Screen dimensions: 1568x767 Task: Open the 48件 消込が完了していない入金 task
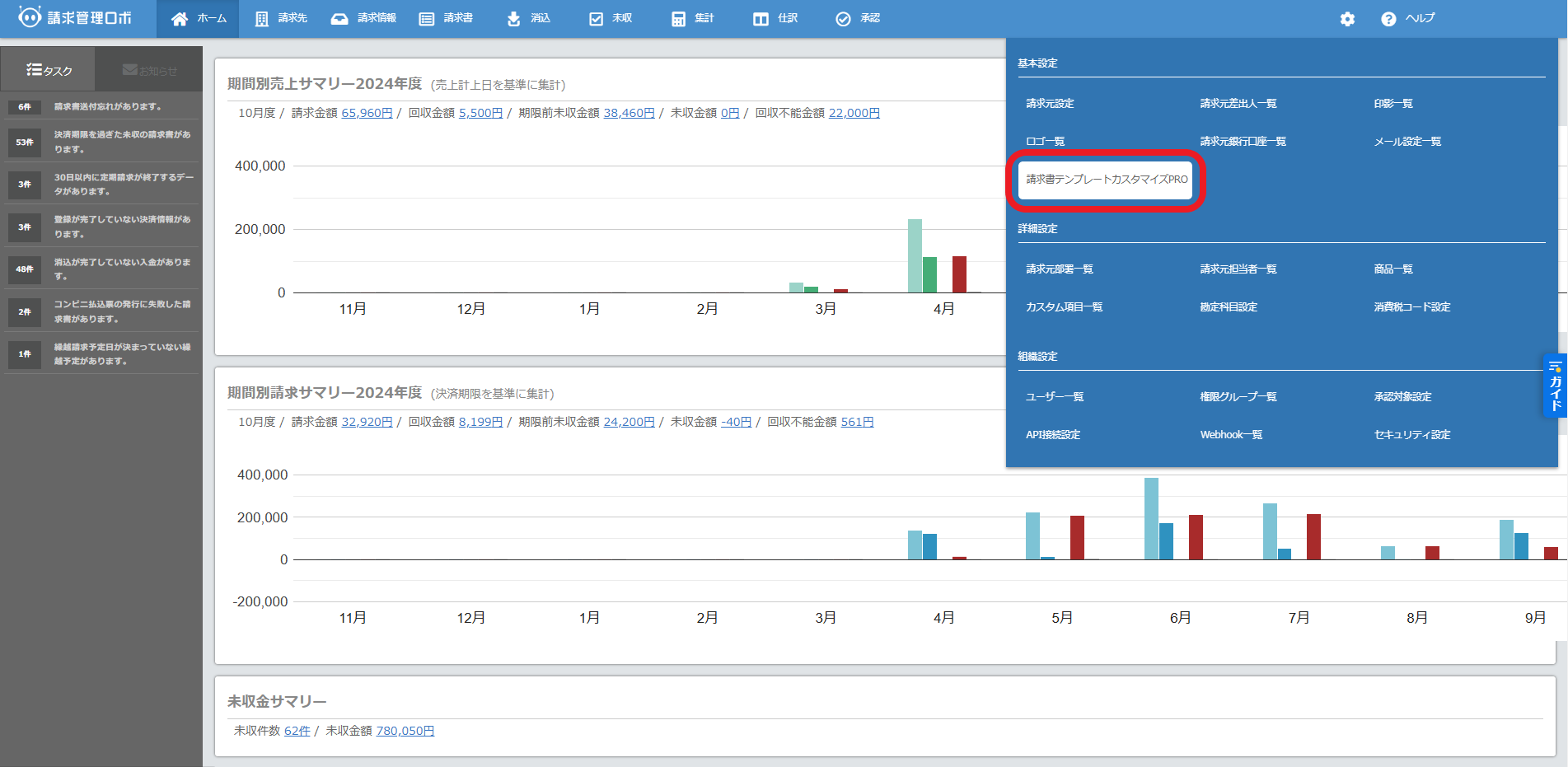(101, 269)
